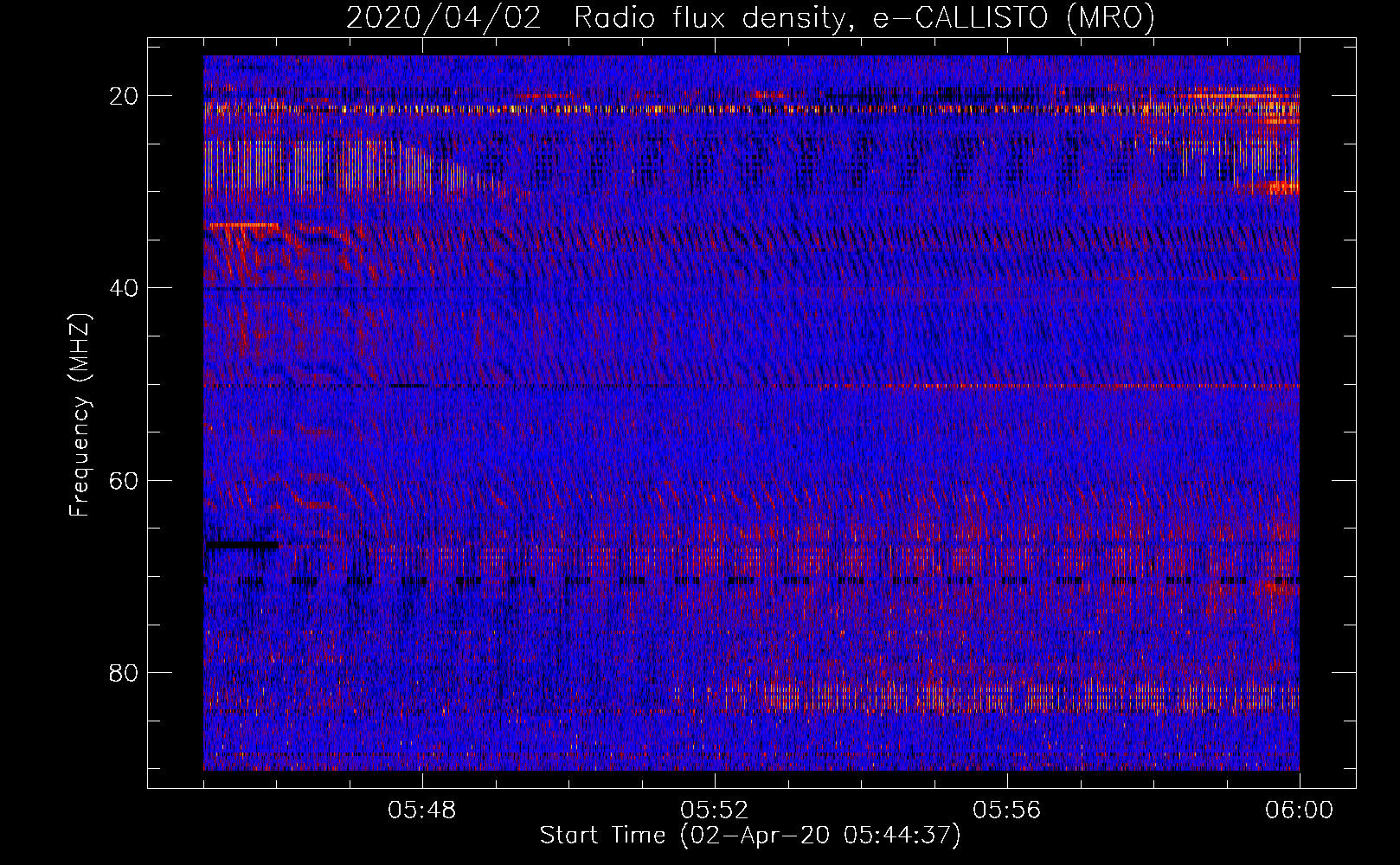Click the 'Start Time (02-Apr-20 05:44:37)' label
This screenshot has width=1400, height=865.
click(x=750, y=836)
